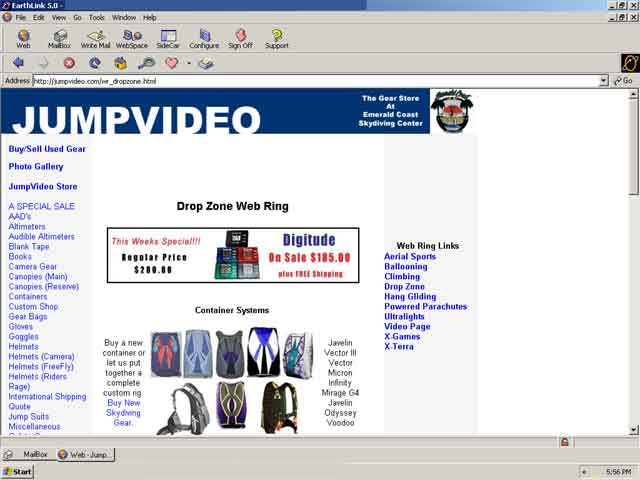The height and width of the screenshot is (480, 640).
Task: Click the Write Mail icon
Action: pos(96,39)
